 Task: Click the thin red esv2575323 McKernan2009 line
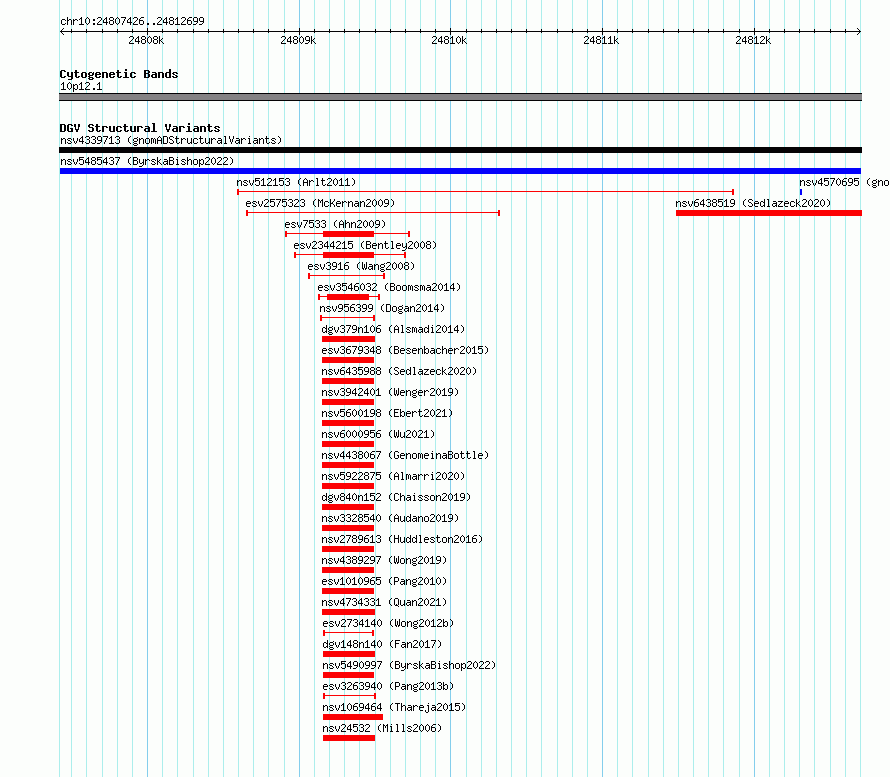(373, 213)
